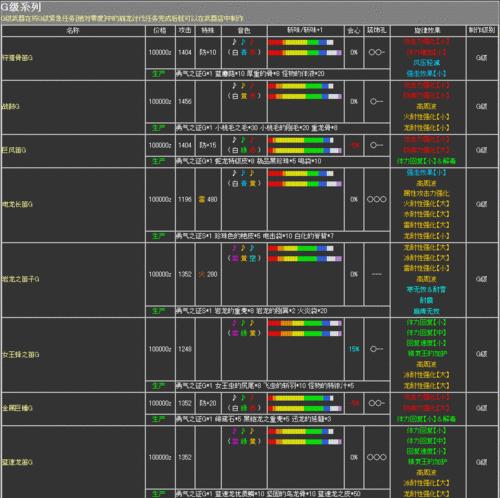
Task: Open the 电龙长笛G weapon name
Action: coord(17,204)
